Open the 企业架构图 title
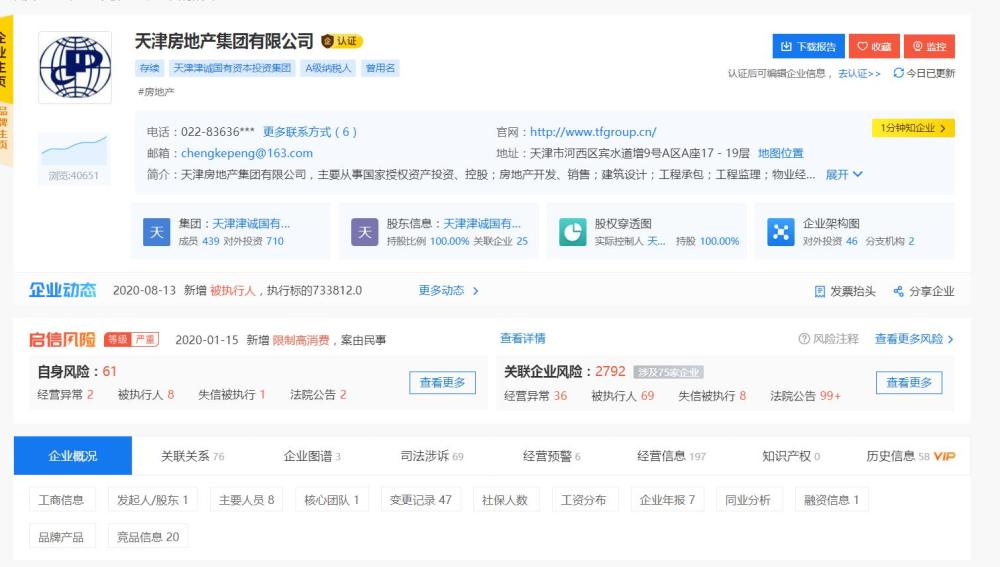Screen dimensions: 1000x567 [830, 224]
